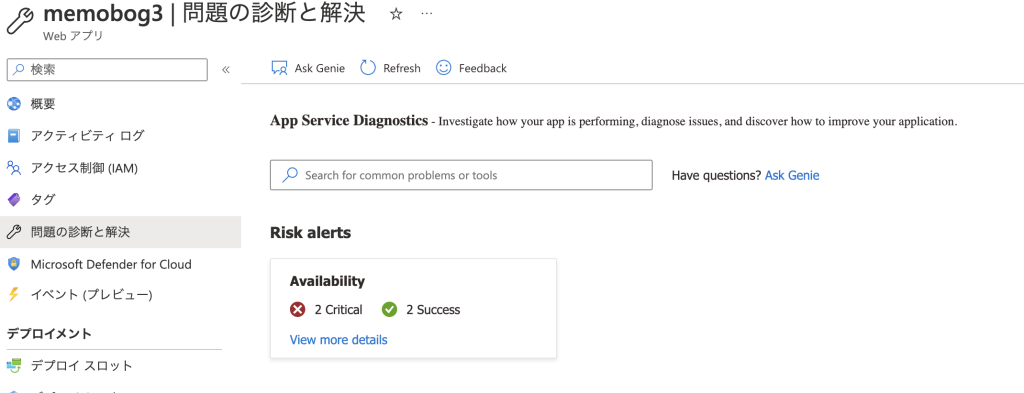Click View more details link
Image resolution: width=1024 pixels, height=393 pixels.
pos(338,340)
